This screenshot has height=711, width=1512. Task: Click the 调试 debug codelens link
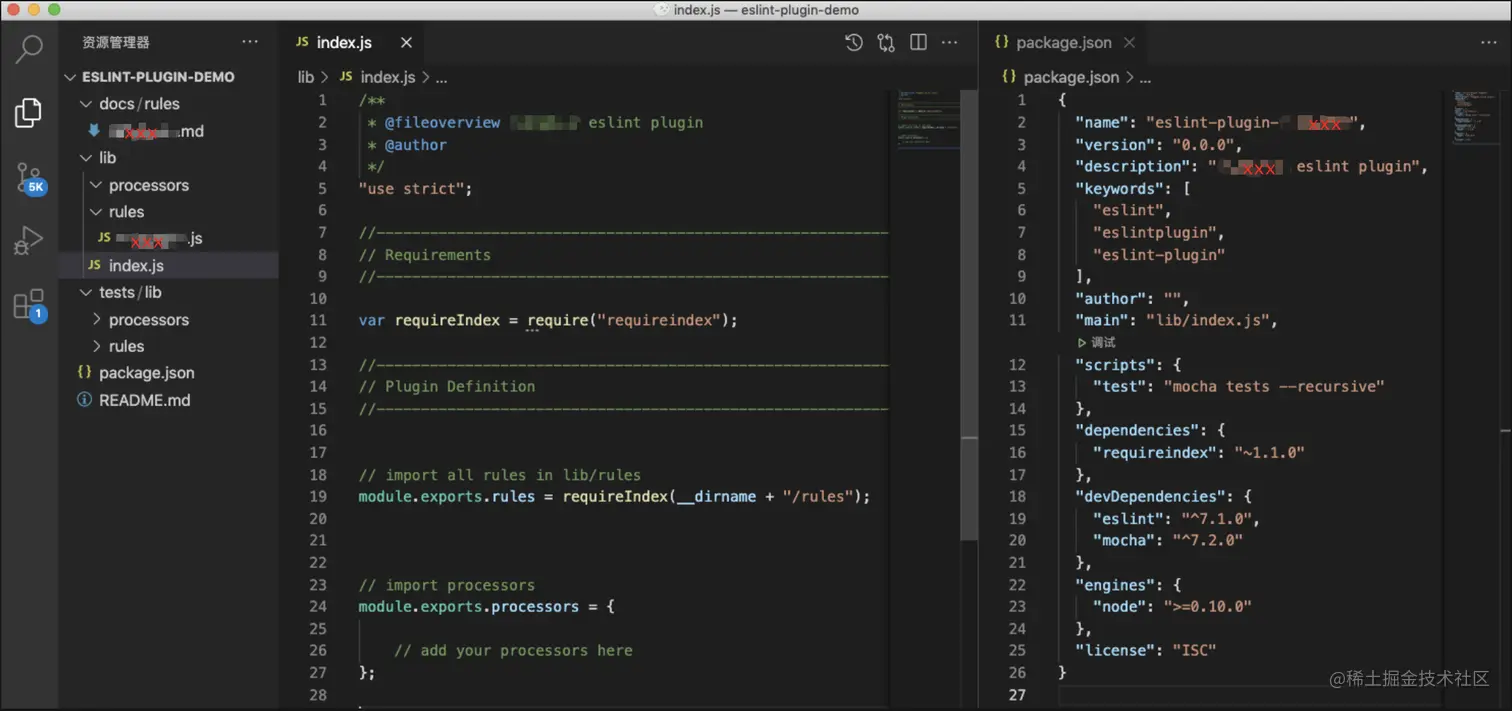1103,343
